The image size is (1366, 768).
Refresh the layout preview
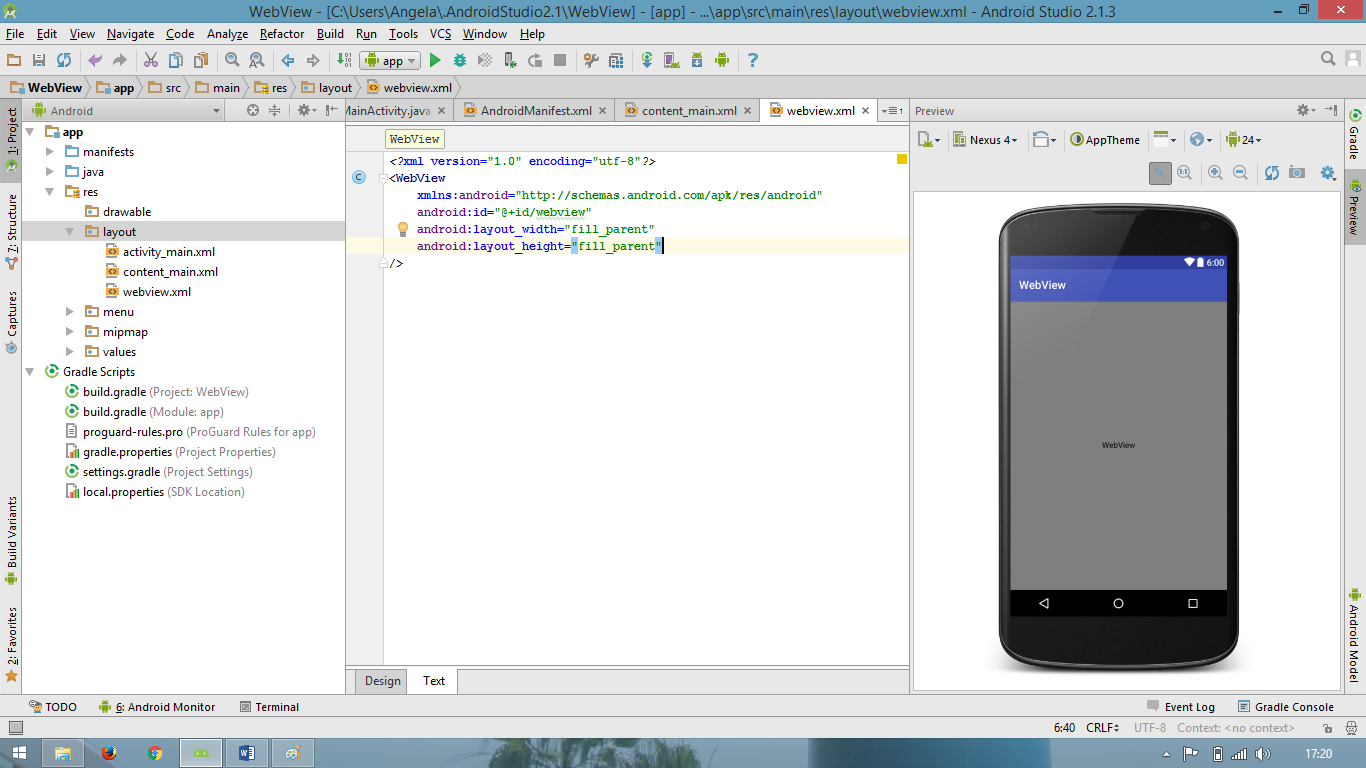[x=1271, y=173]
